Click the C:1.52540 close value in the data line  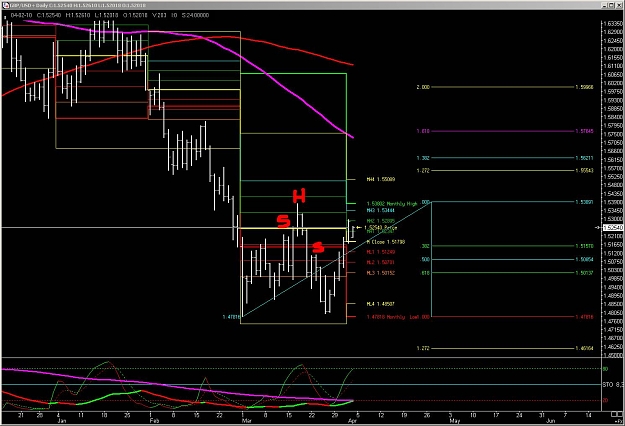pos(49,15)
